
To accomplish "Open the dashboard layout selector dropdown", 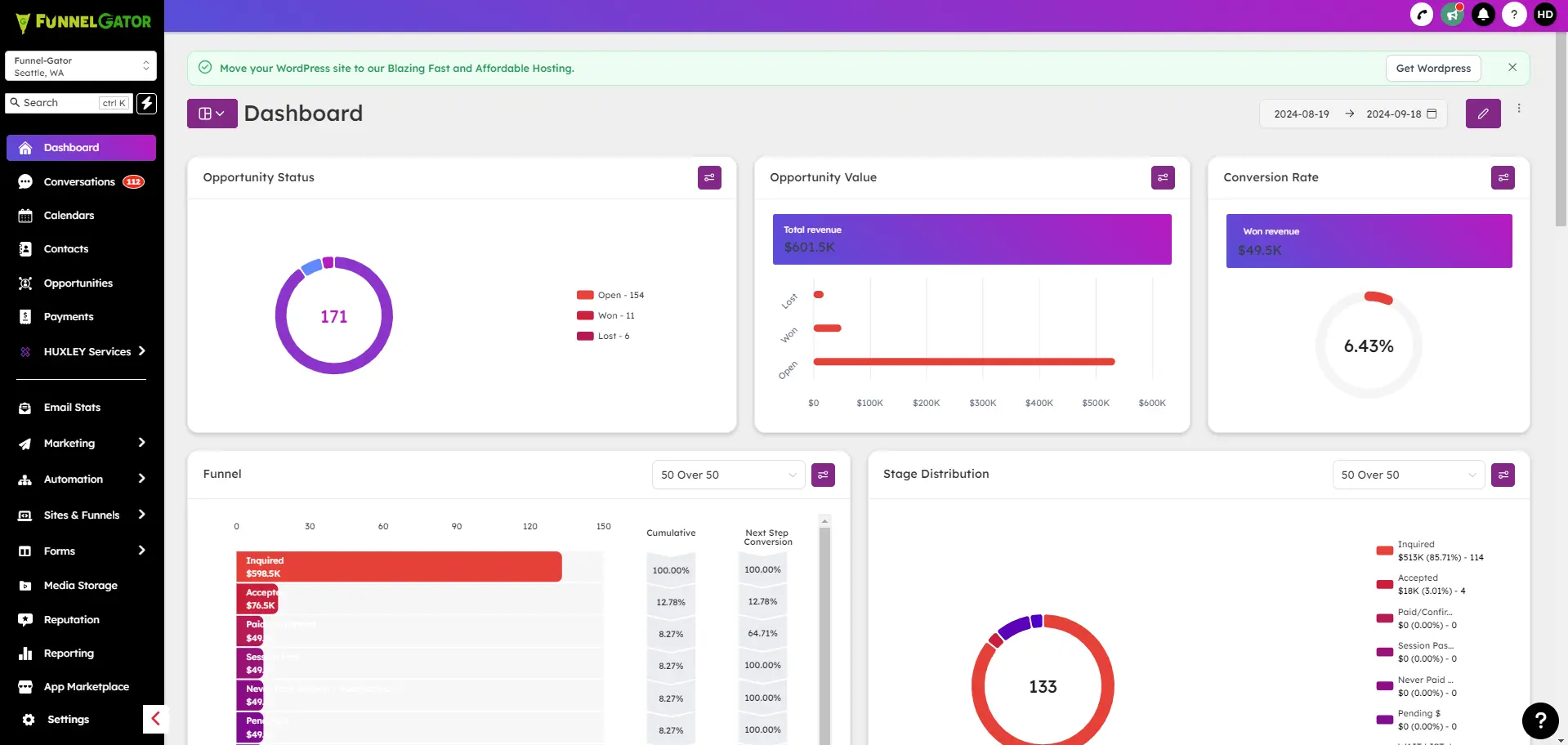I will (x=212, y=114).
